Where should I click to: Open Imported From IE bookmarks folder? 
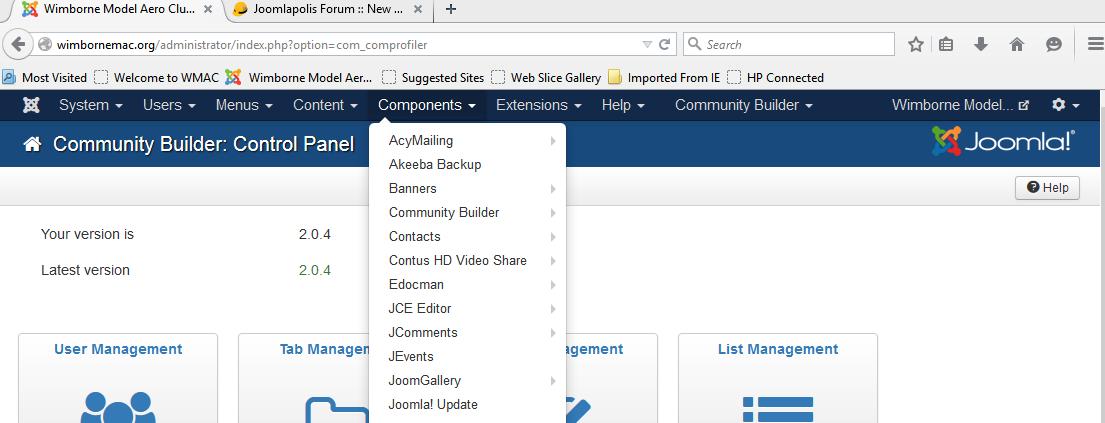[665, 78]
